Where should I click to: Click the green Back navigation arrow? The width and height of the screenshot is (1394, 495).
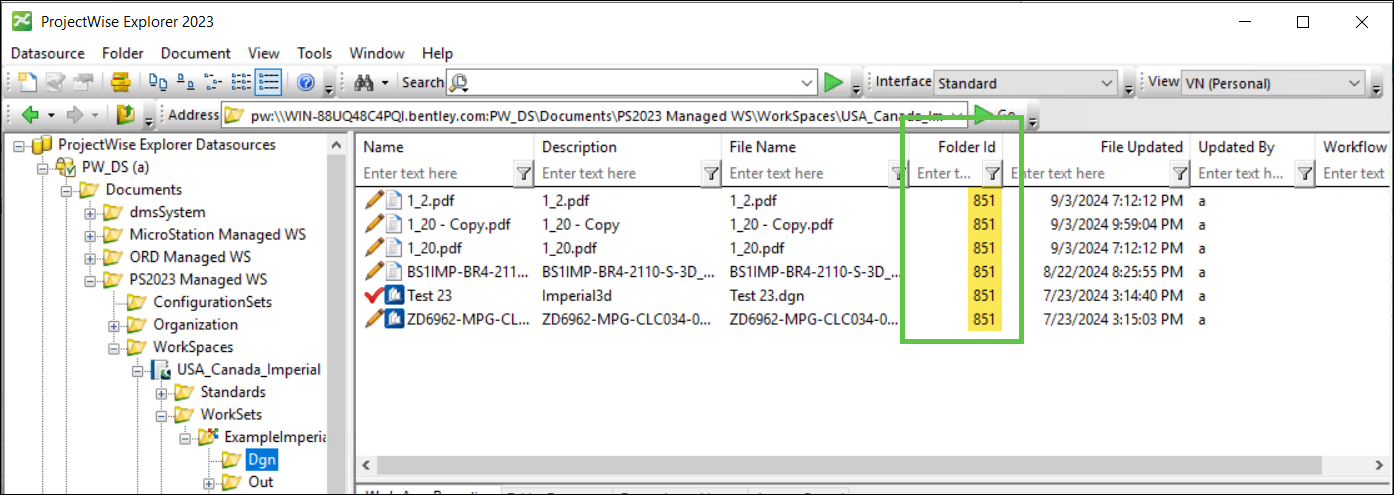(30, 115)
